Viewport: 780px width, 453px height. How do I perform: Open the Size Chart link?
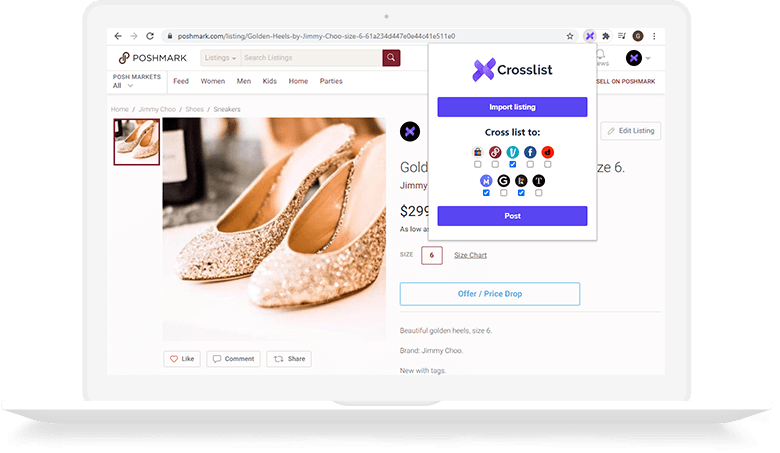click(471, 255)
